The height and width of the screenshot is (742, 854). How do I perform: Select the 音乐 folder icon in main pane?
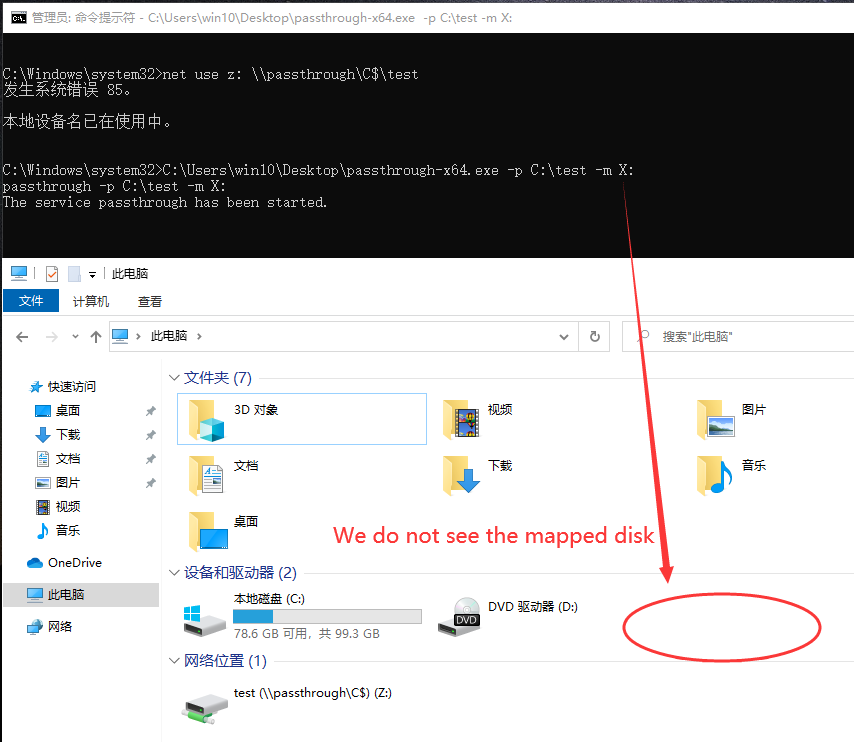coord(715,475)
